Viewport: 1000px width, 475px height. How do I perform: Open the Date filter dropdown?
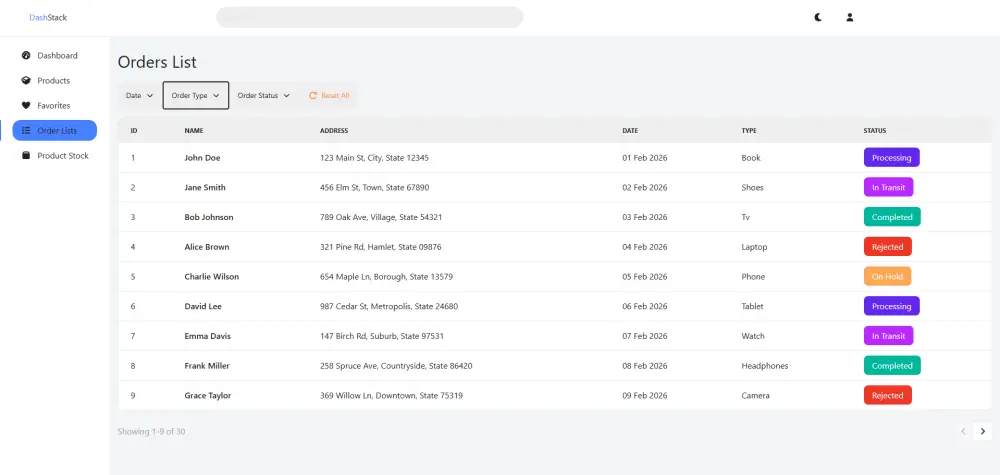point(140,96)
